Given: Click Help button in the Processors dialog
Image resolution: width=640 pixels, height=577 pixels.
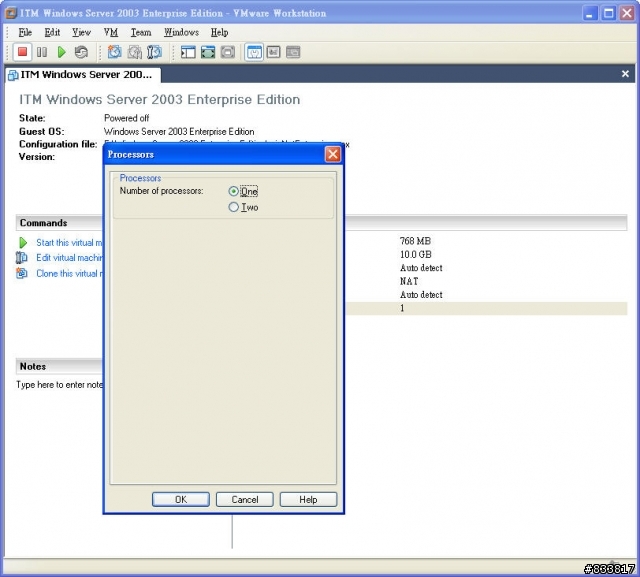Looking at the screenshot, I should [x=308, y=499].
